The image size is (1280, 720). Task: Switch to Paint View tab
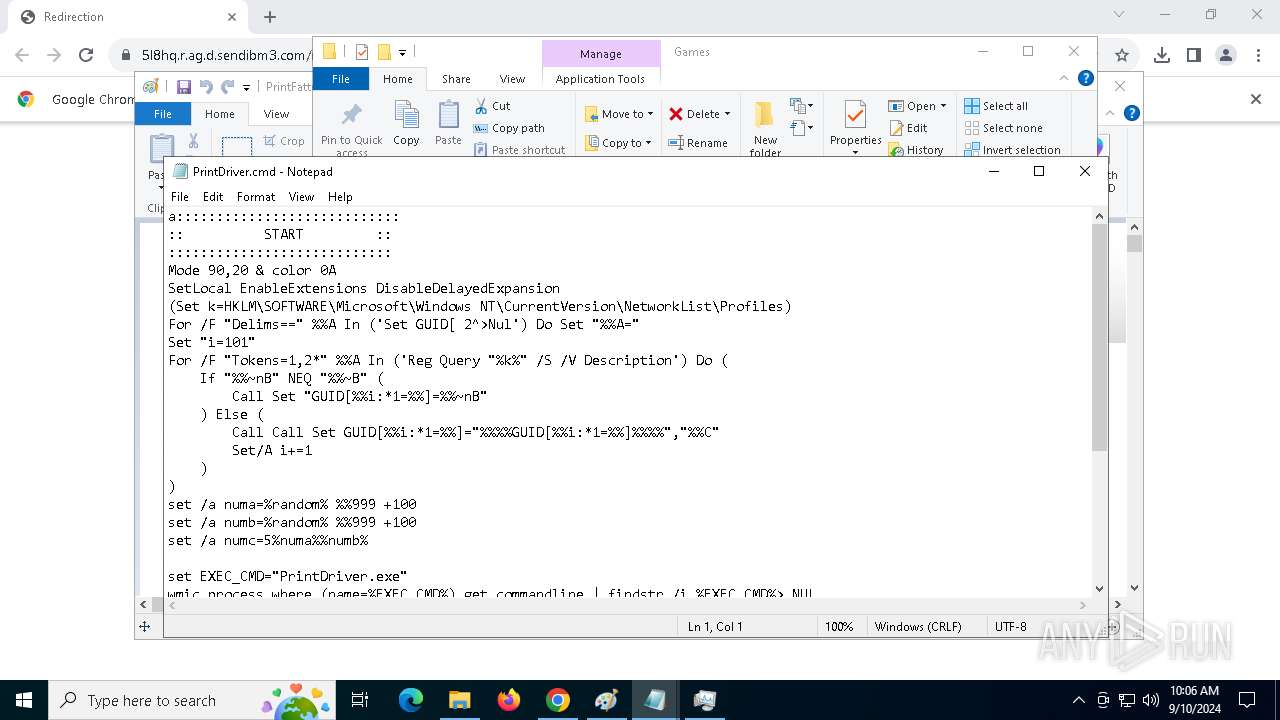pyautogui.click(x=276, y=114)
